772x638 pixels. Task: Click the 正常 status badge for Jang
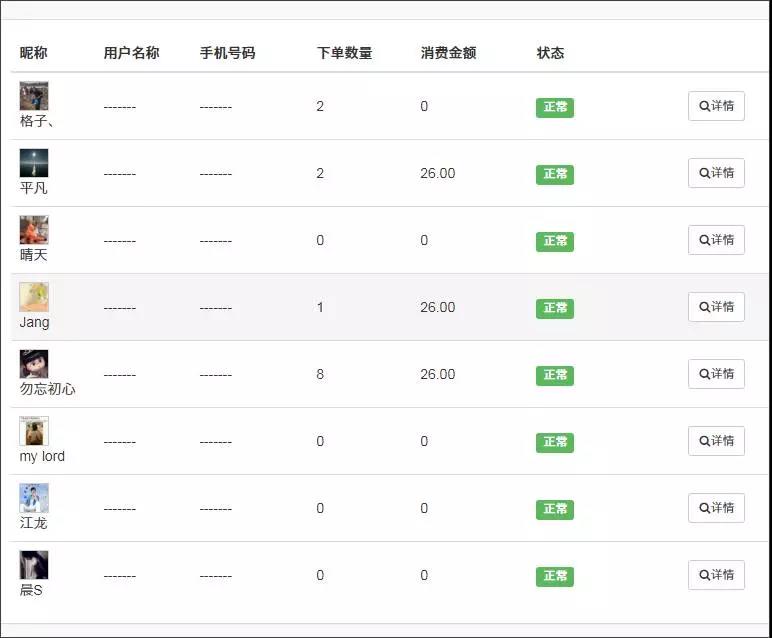[555, 308]
